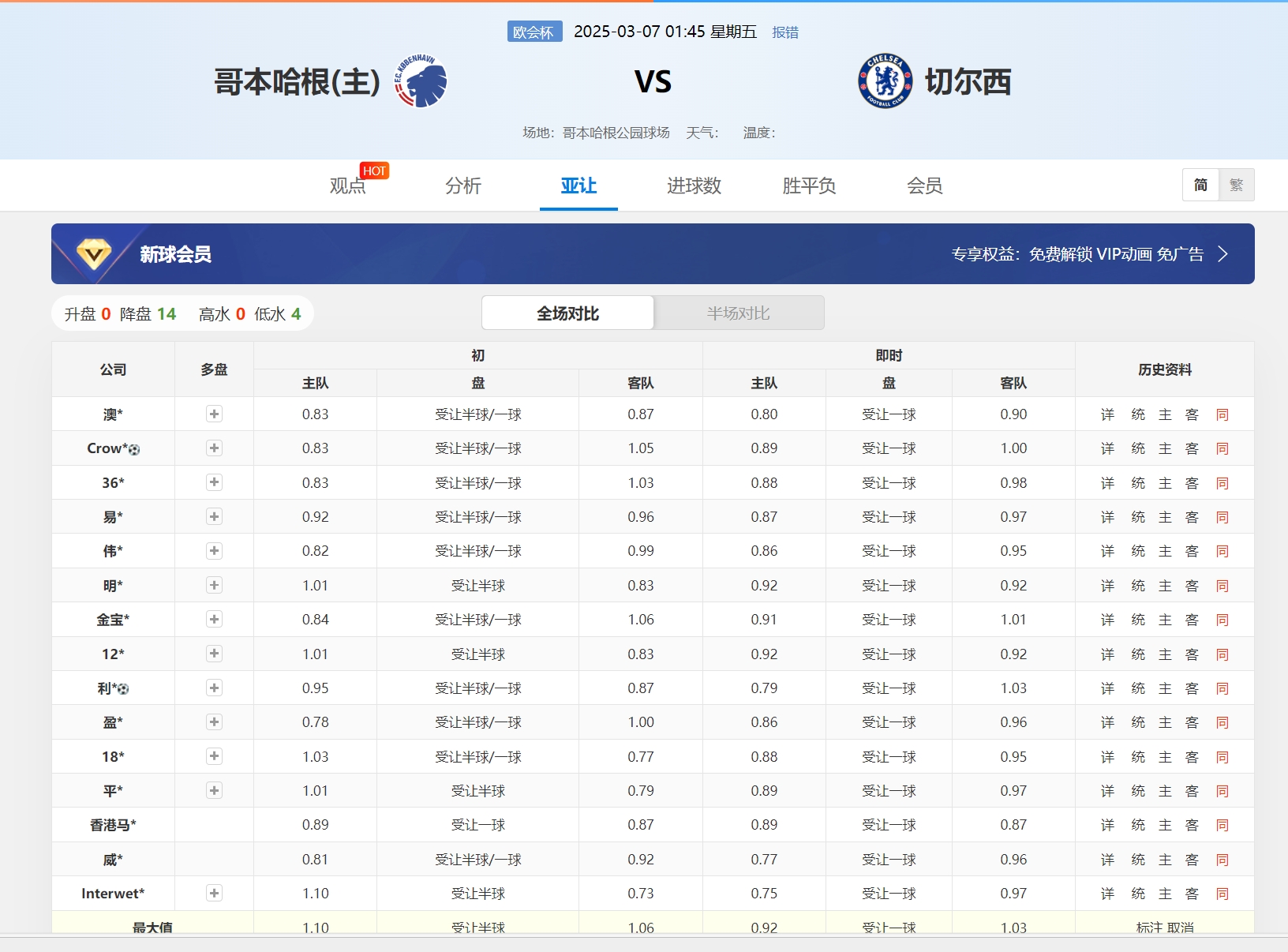The image size is (1288, 952).
Task: Click company name 香港马*
Action: [113, 825]
